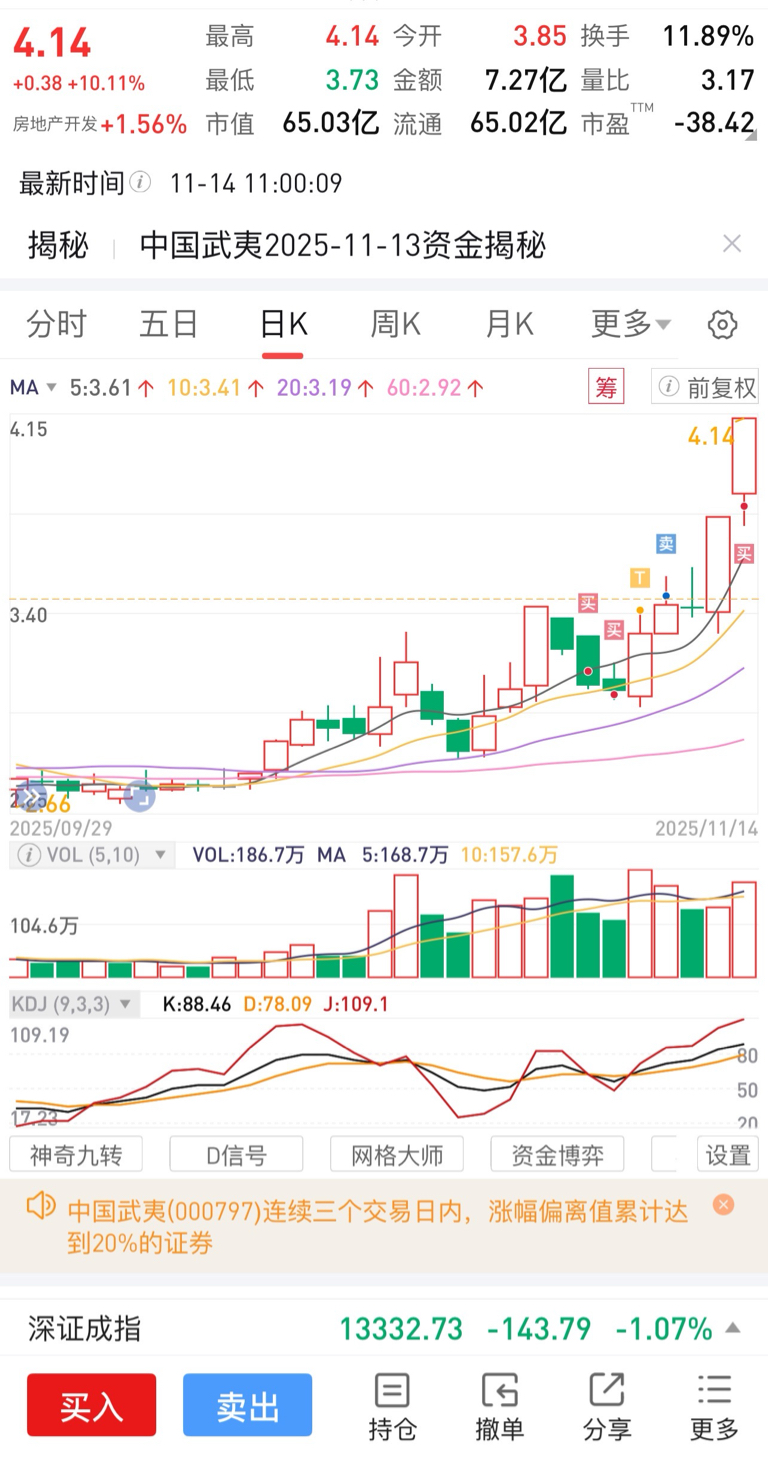
Task: Tap the info icon beside 最新时间
Action: point(141,183)
